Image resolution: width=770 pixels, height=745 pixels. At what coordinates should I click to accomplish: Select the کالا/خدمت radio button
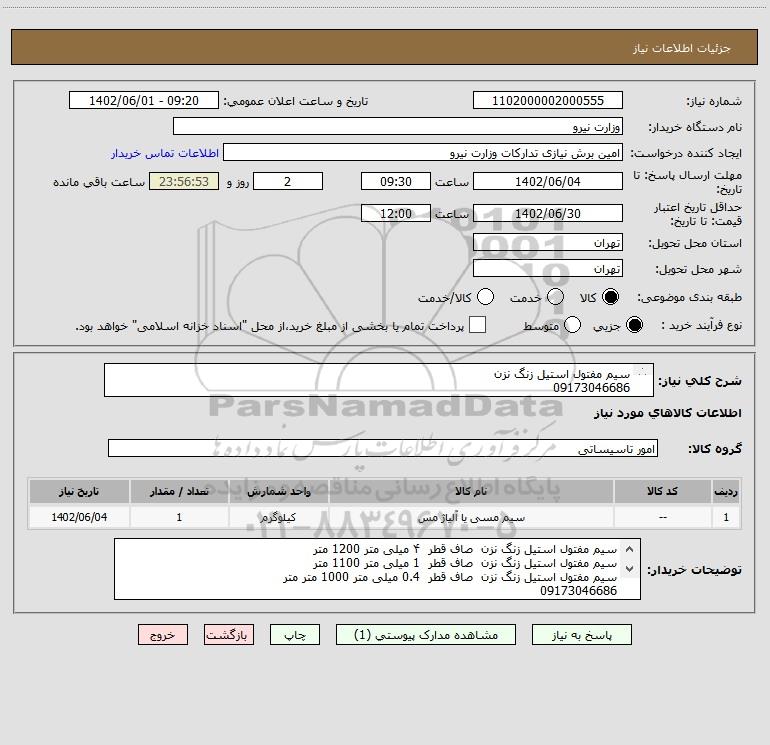point(485,297)
